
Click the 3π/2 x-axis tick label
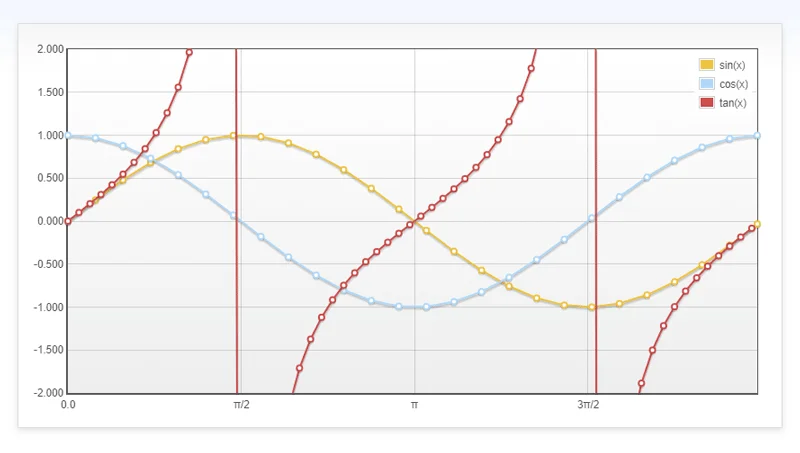click(588, 405)
